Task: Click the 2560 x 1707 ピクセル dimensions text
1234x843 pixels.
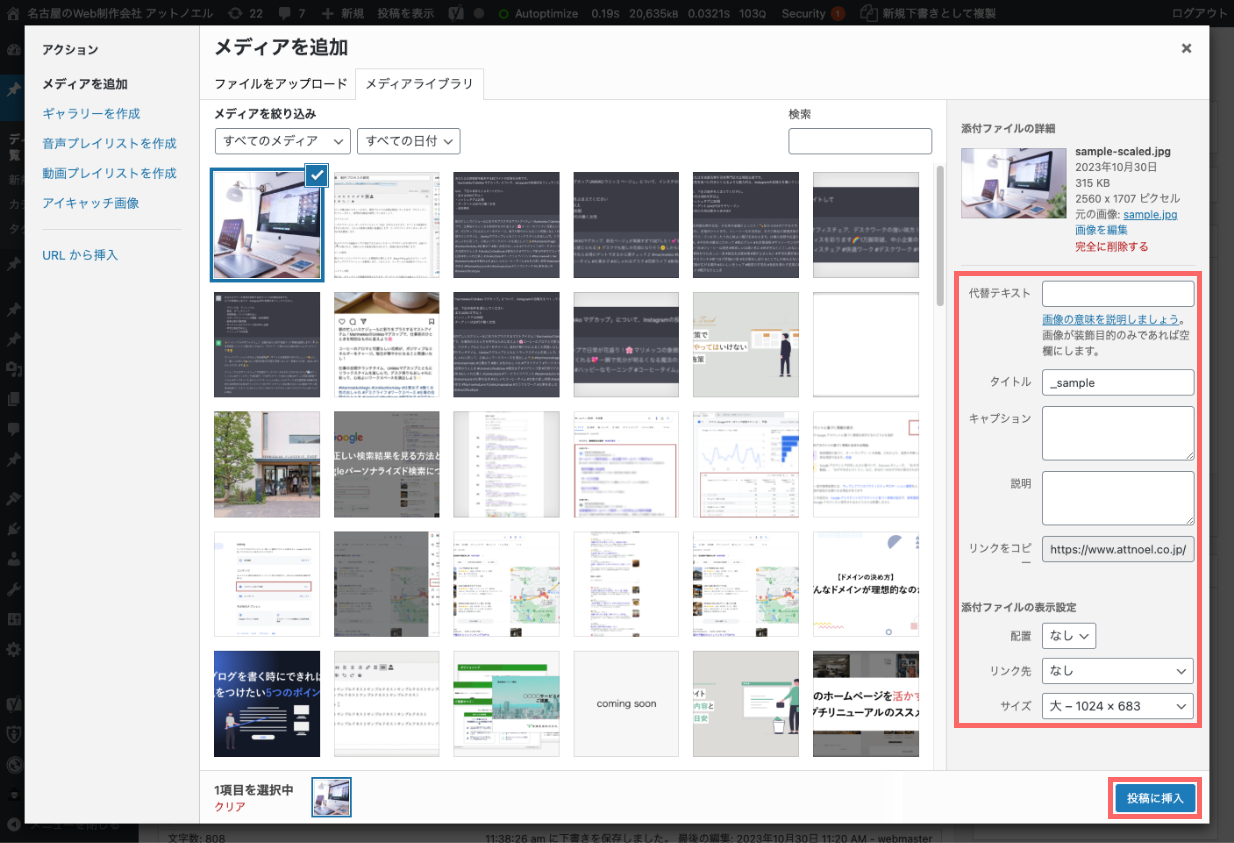Action: (1127, 199)
